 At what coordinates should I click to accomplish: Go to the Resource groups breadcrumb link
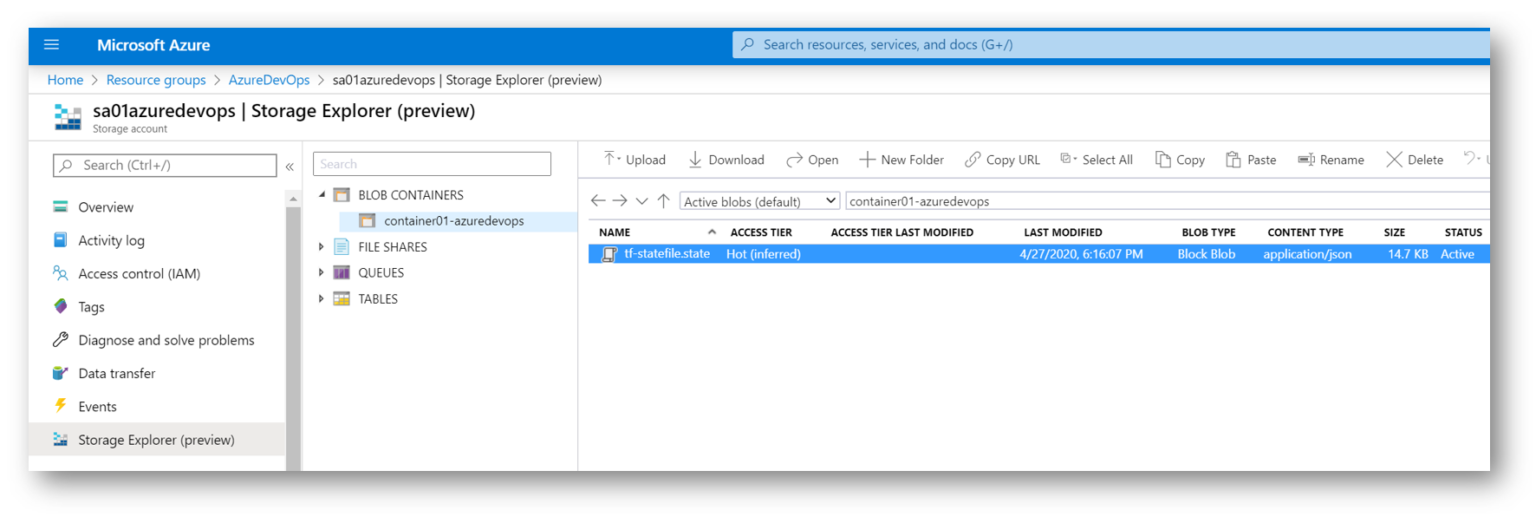[156, 80]
